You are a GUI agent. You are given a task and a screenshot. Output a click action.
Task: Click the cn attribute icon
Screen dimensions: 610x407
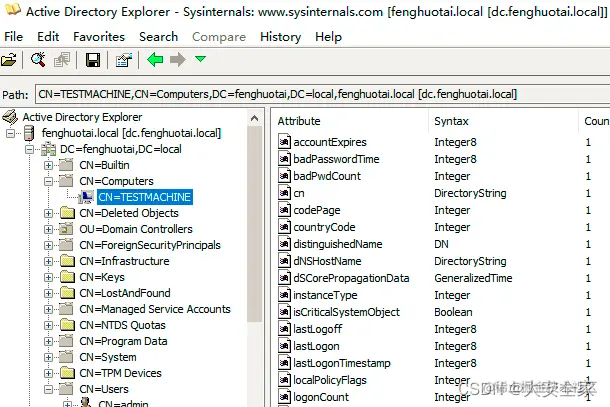[284, 193]
